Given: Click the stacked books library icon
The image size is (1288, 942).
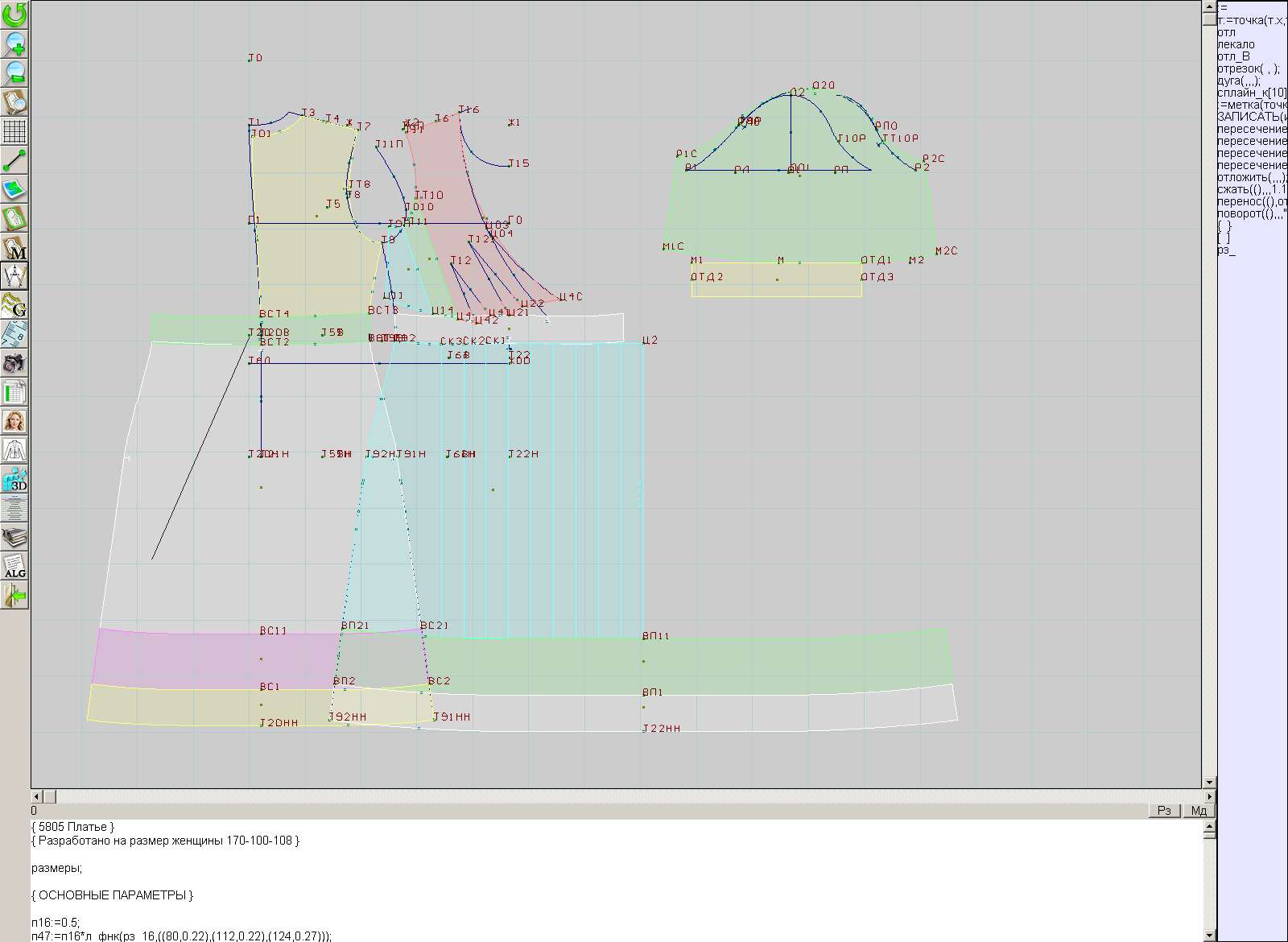Looking at the screenshot, I should 14,537.
